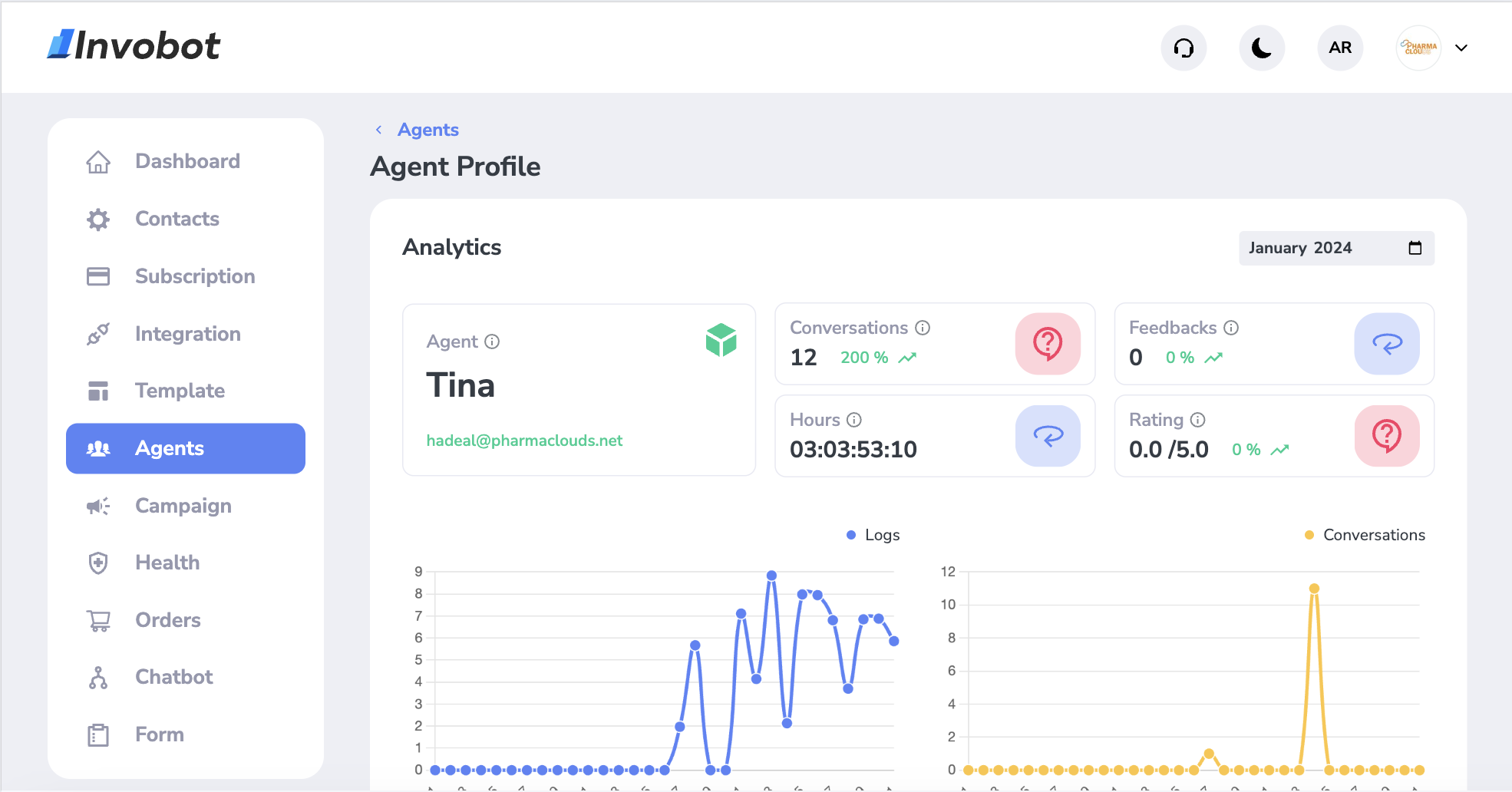The width and height of the screenshot is (1512, 792).
Task: Open Orders using the shopping cart icon
Action: point(98,619)
